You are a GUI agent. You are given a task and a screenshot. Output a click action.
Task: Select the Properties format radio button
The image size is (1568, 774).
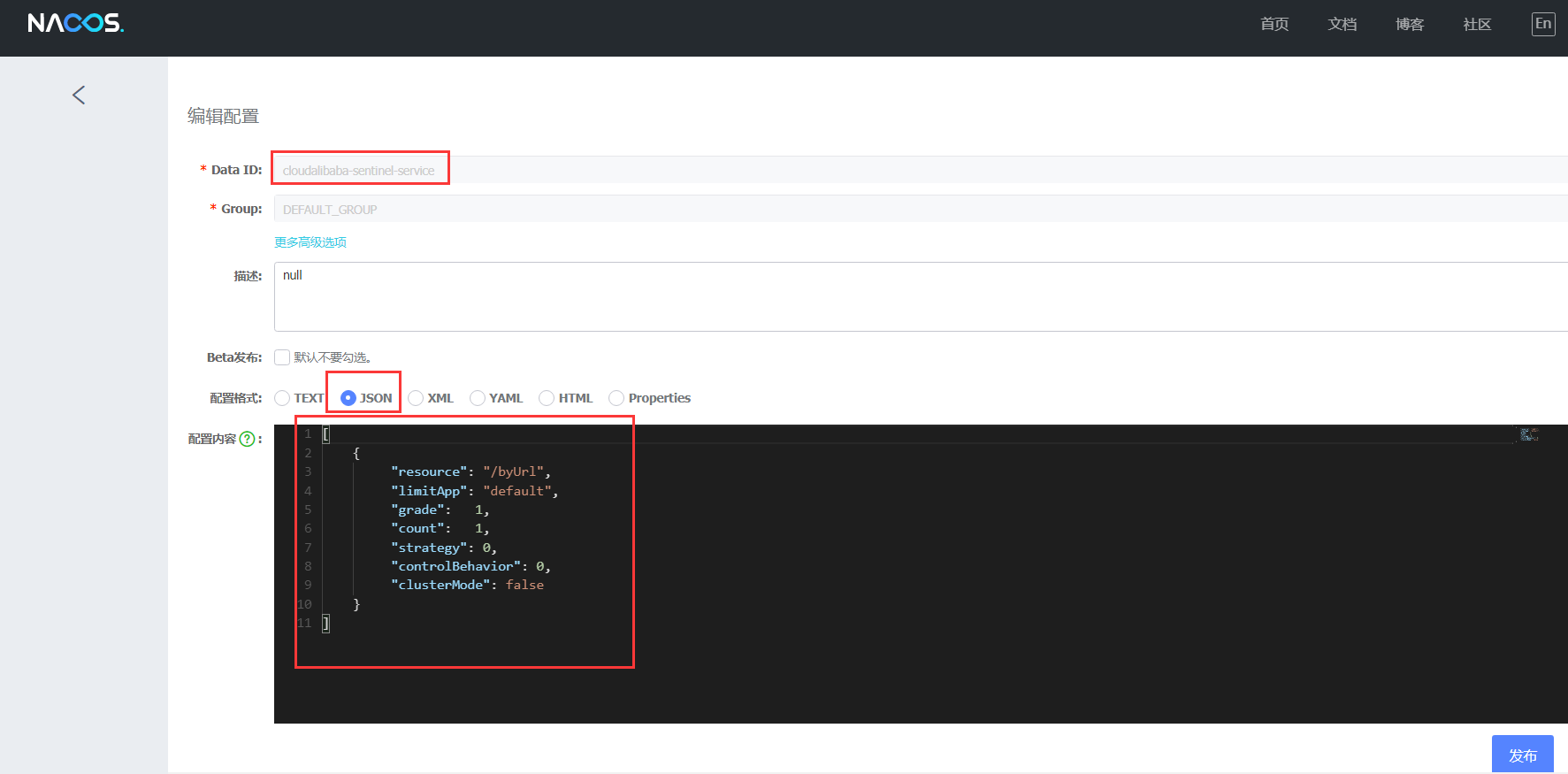click(616, 398)
